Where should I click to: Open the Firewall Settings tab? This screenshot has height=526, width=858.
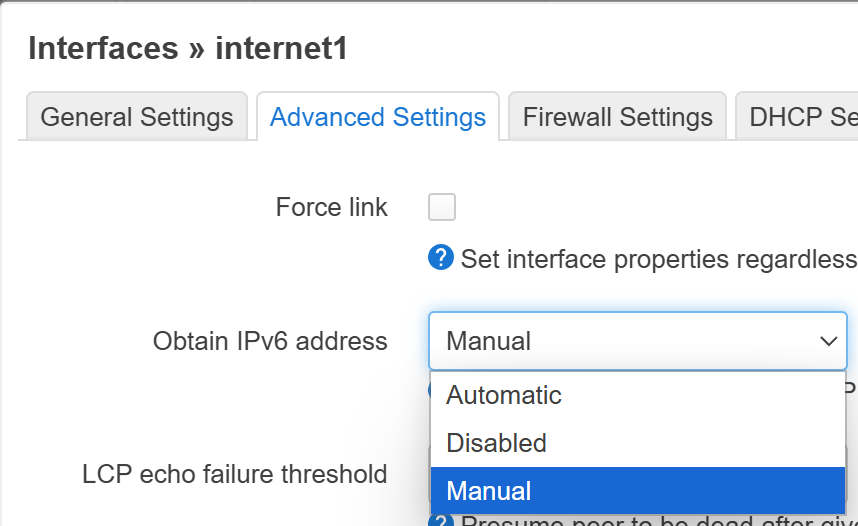tap(617, 117)
